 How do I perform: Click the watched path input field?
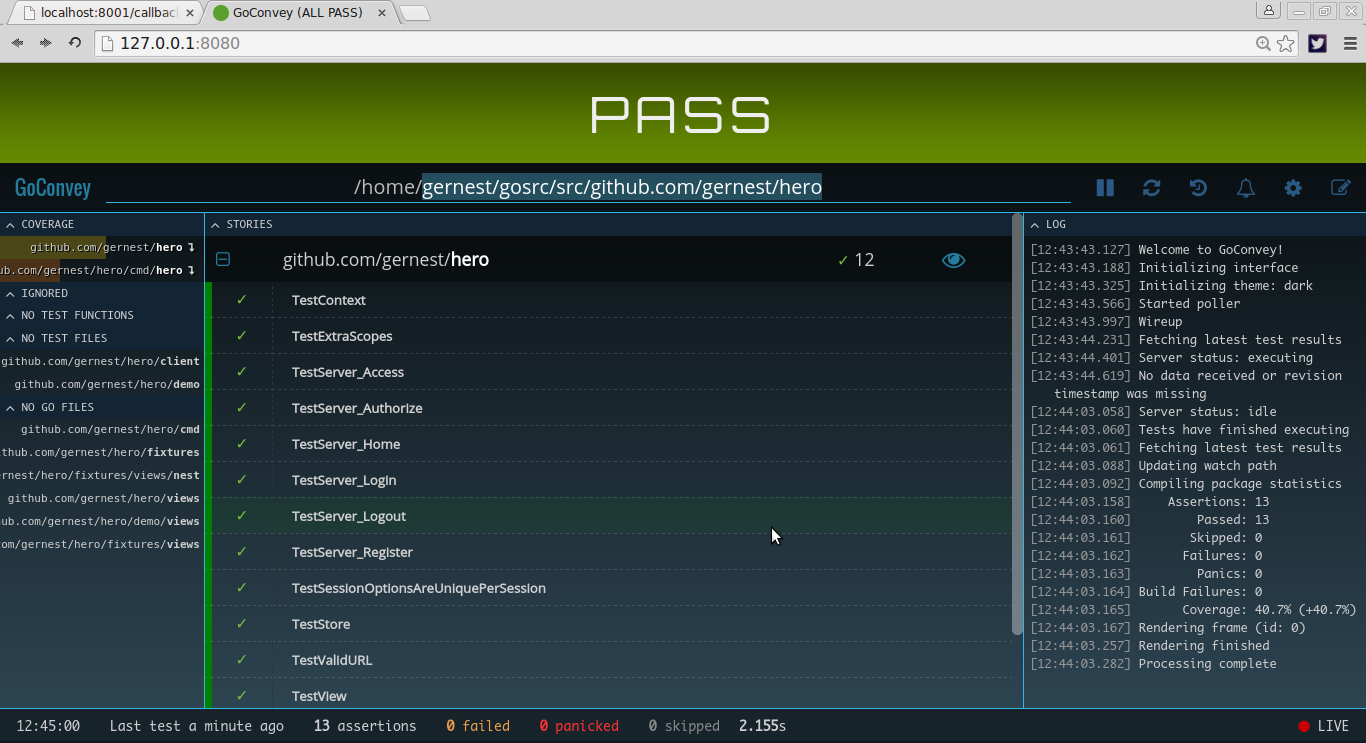[x=588, y=187]
